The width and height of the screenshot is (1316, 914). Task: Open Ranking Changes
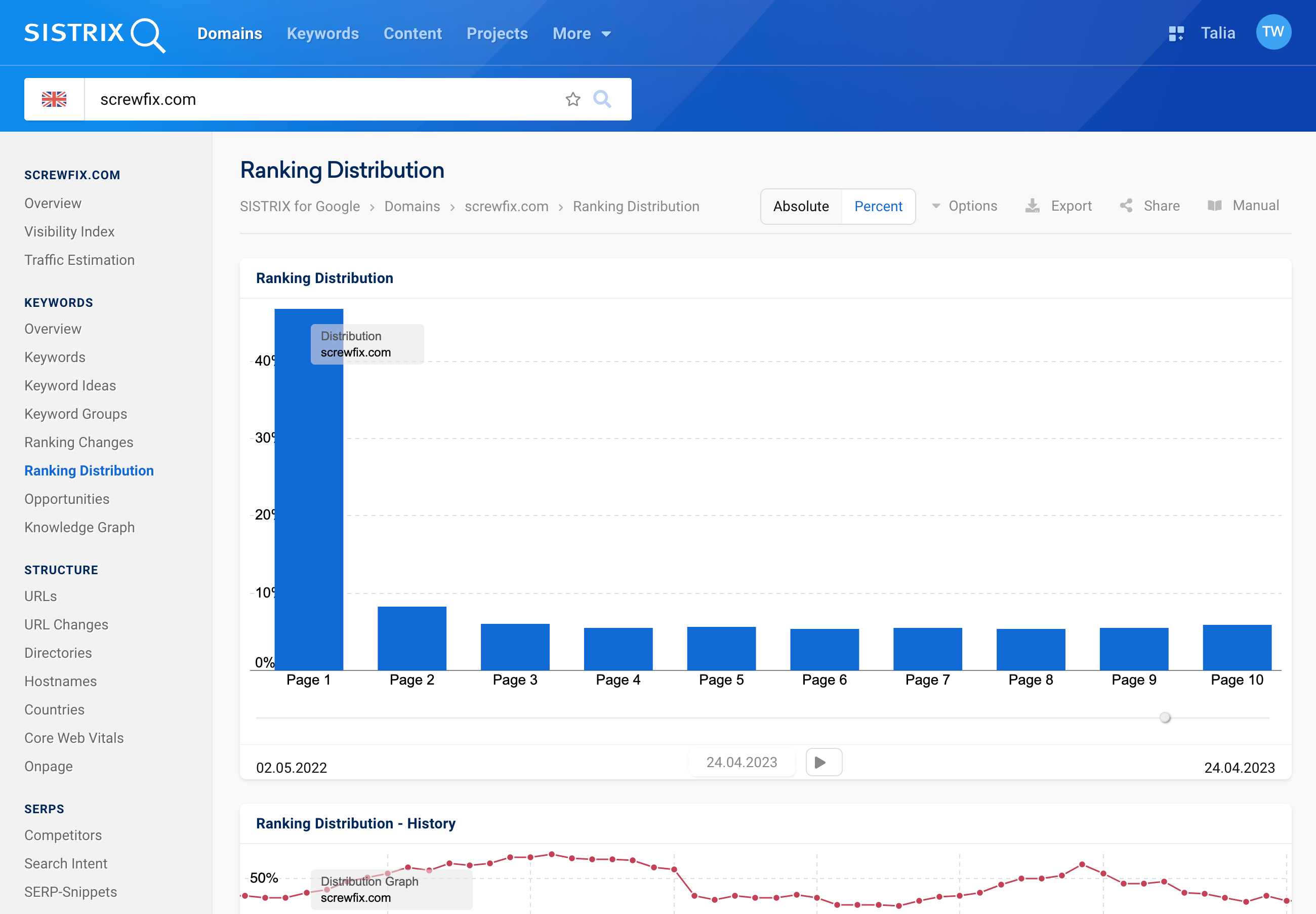click(78, 442)
